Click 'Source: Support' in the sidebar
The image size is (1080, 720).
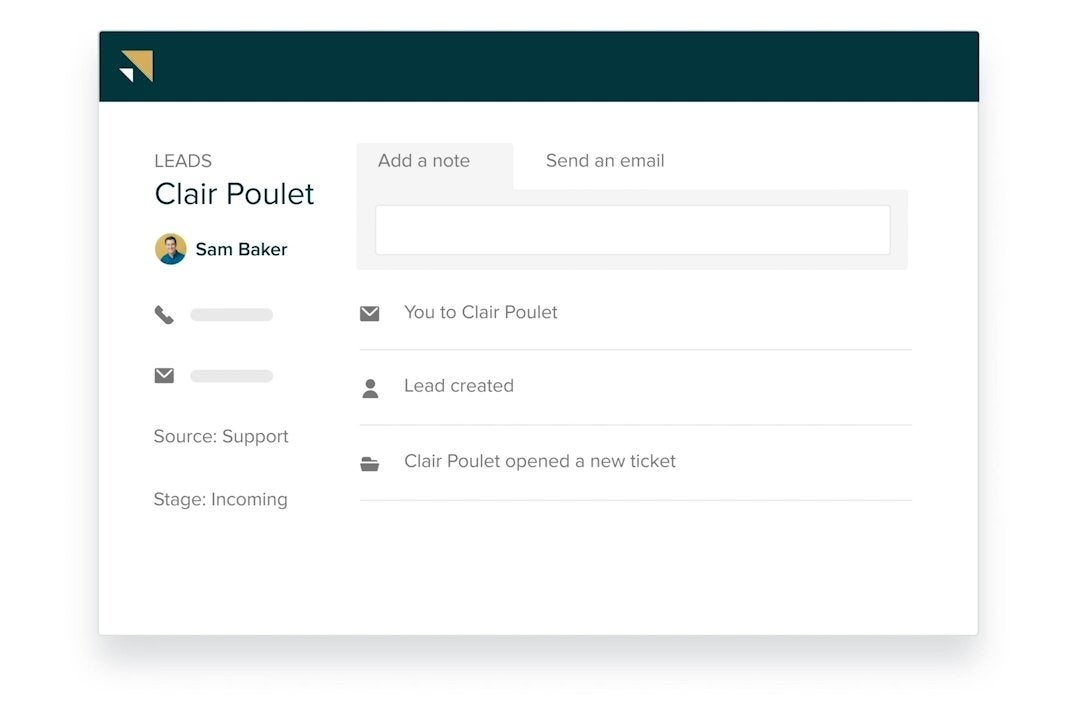tap(221, 436)
